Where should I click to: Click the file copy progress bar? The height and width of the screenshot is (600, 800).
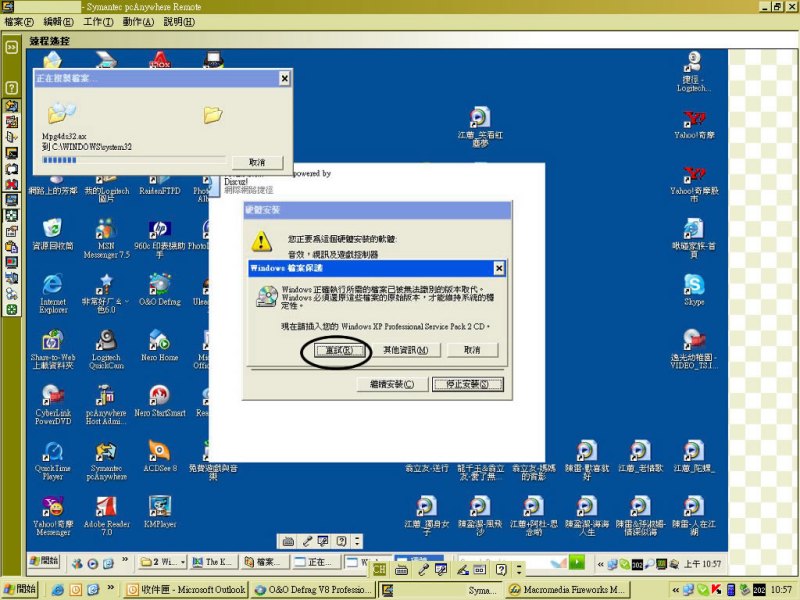coord(134,160)
